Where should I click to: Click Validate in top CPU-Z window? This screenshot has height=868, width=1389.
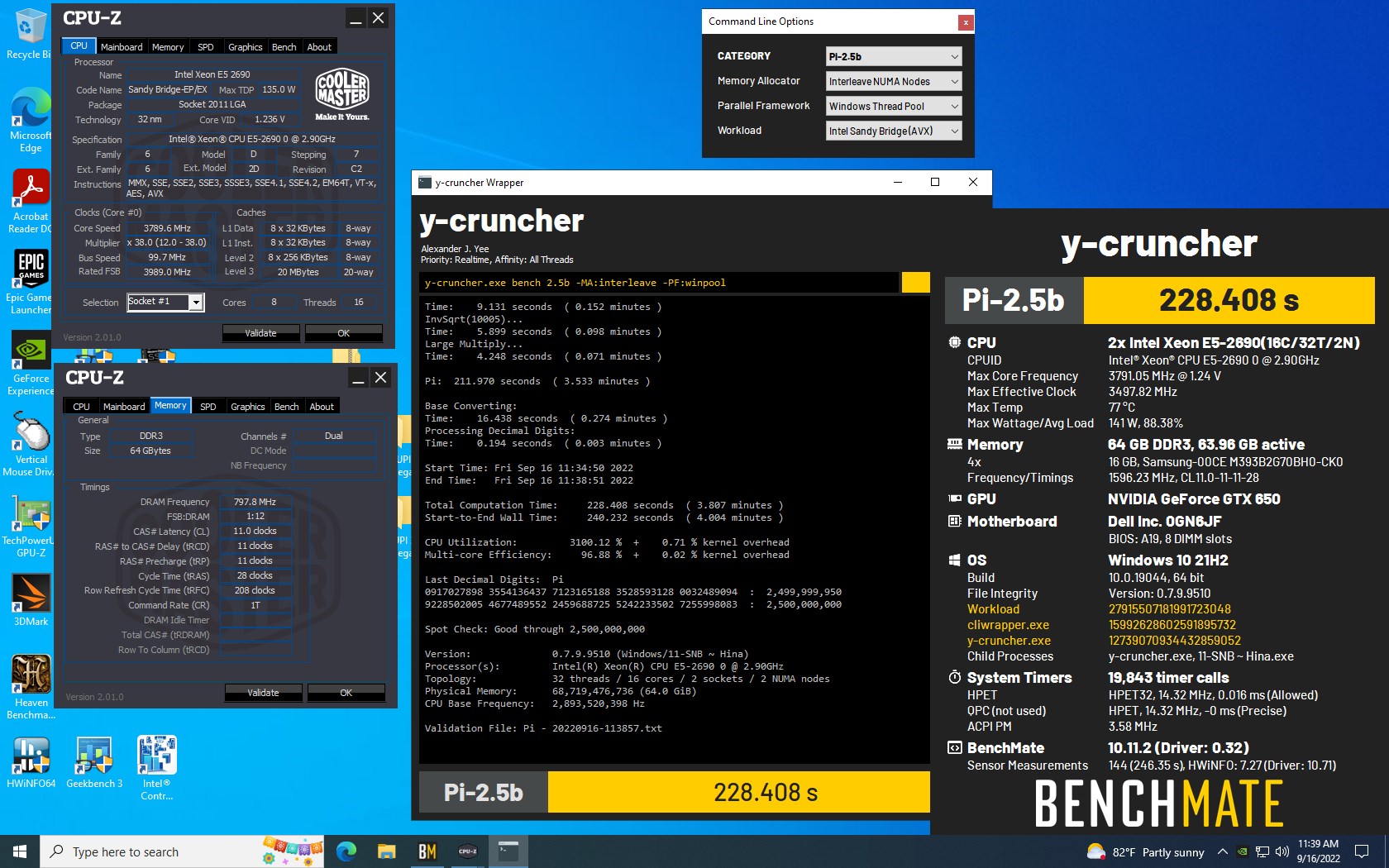260,333
